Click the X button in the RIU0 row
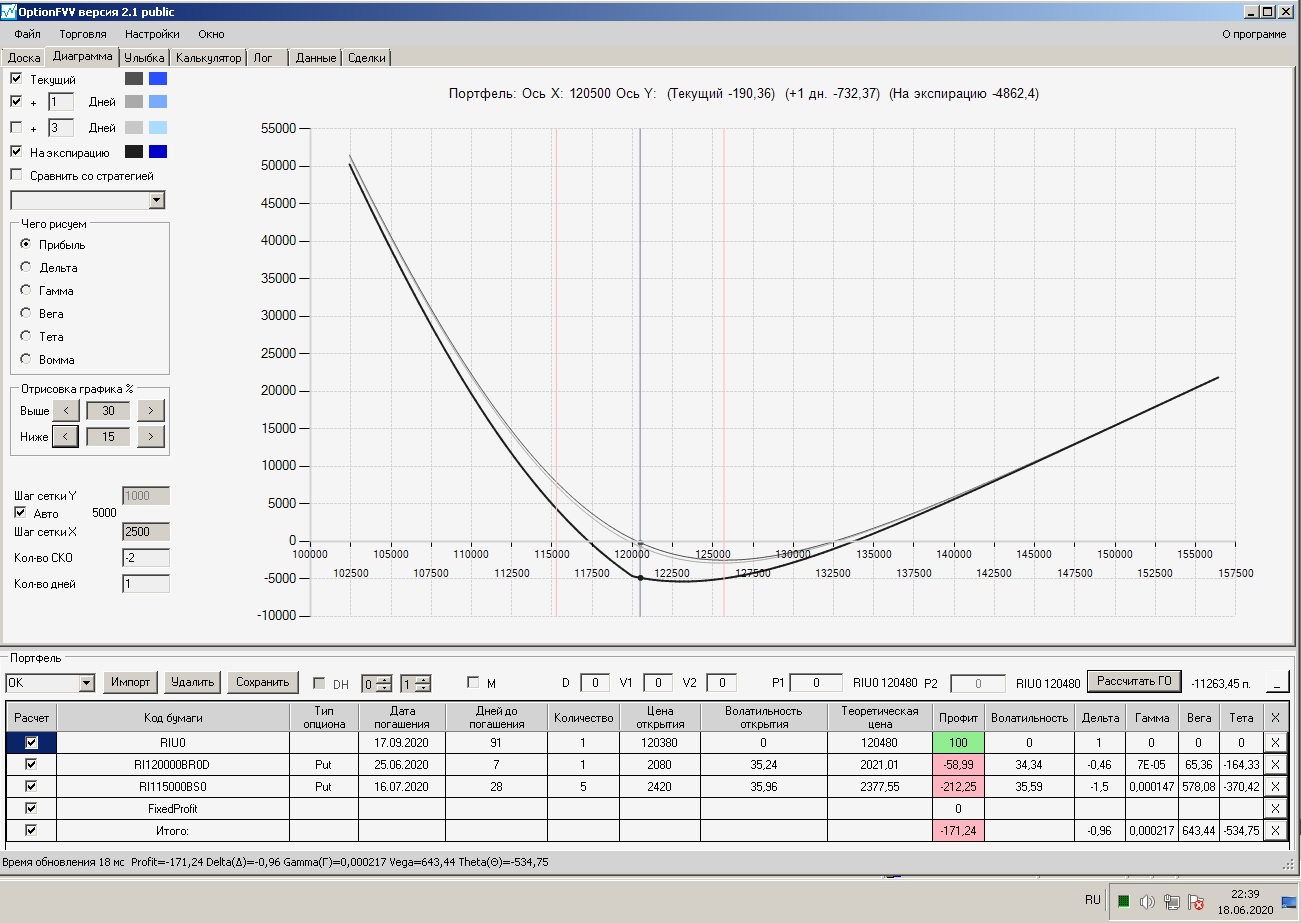The image size is (1301, 923). click(1274, 743)
